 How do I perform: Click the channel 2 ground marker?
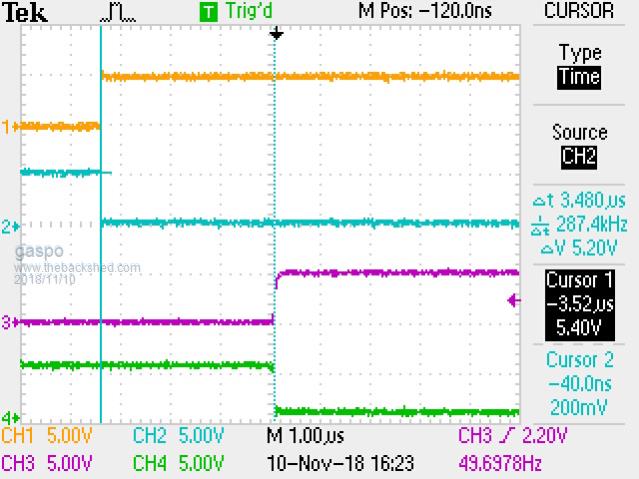(x=8, y=227)
